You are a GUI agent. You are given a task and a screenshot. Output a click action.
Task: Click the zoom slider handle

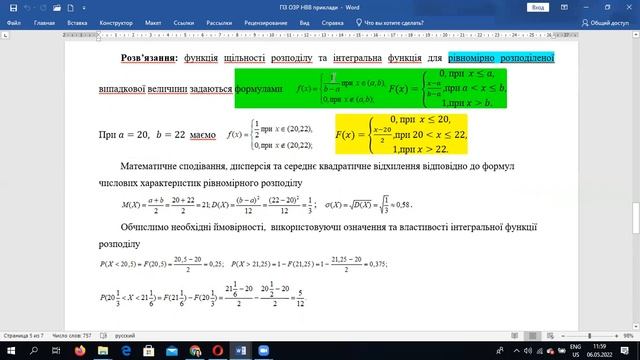589,336
